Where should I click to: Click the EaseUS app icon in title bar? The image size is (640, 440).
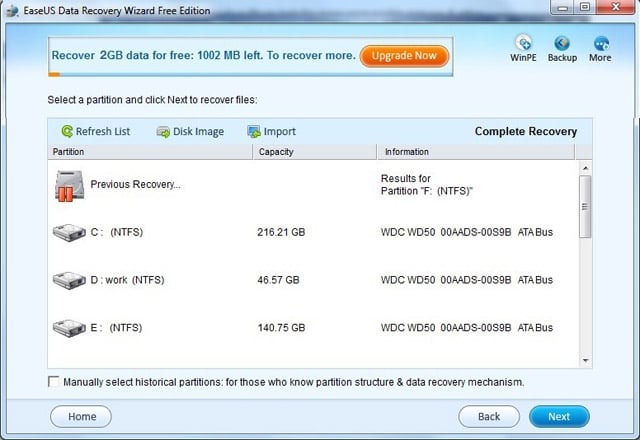click(x=12, y=10)
